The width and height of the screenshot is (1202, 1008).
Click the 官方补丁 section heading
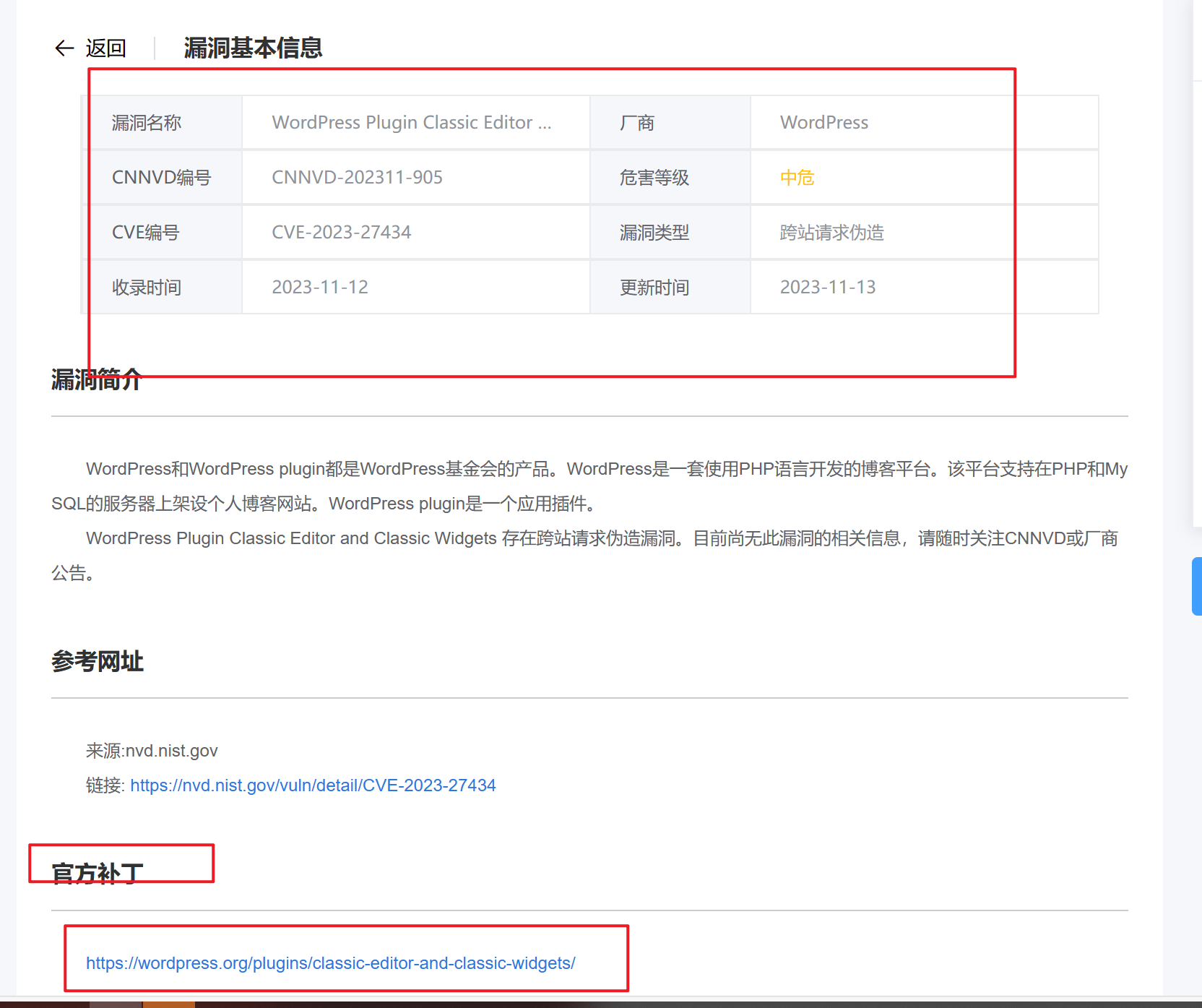tap(97, 874)
